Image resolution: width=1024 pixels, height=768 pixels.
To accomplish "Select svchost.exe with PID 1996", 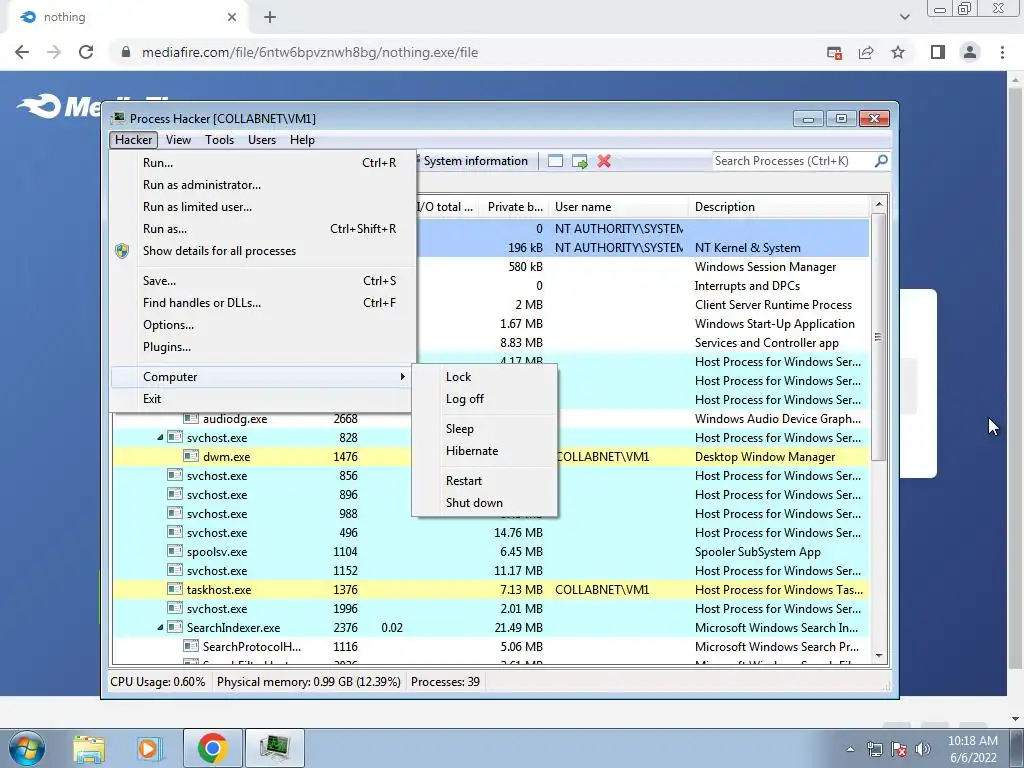I will pos(491,609).
